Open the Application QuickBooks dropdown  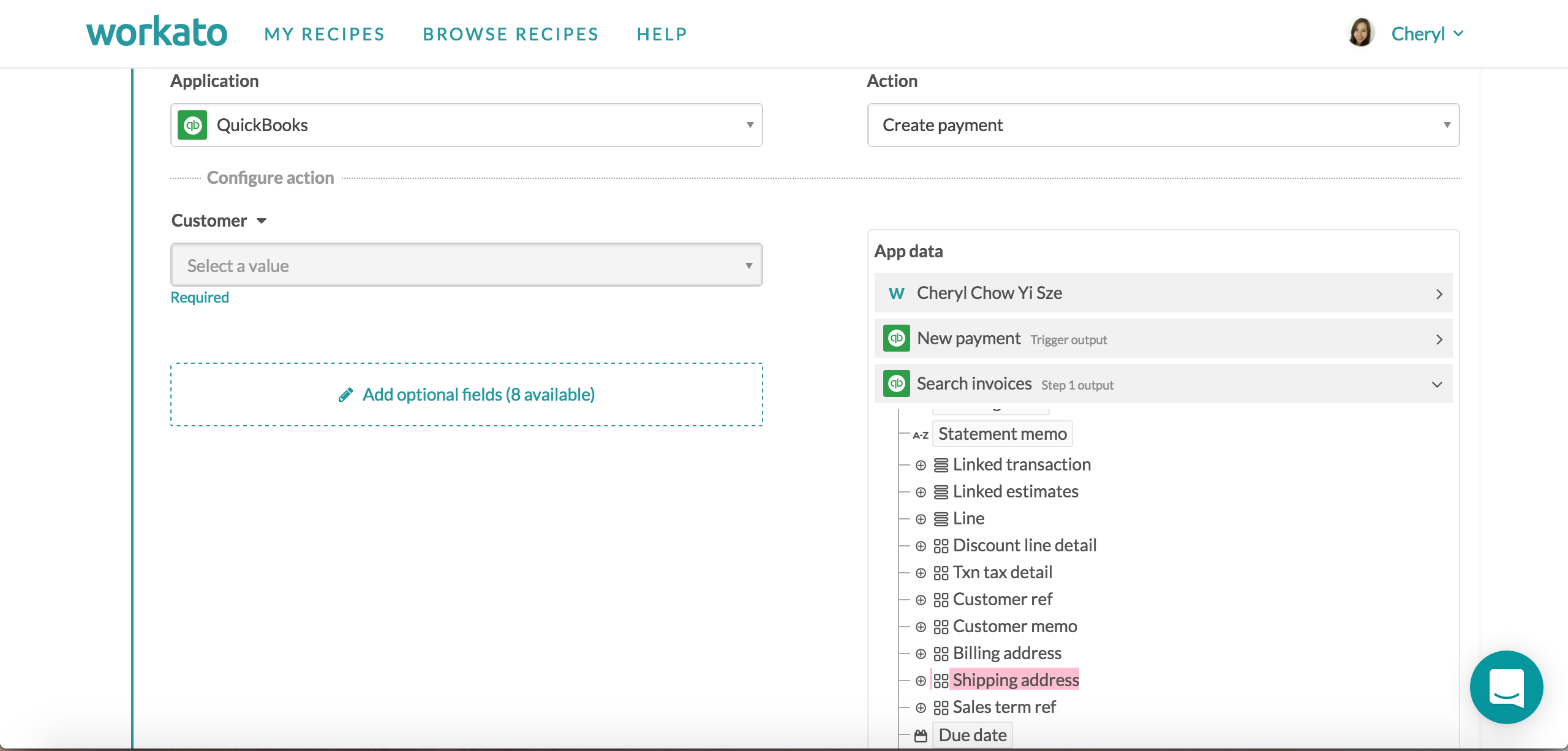pos(466,125)
